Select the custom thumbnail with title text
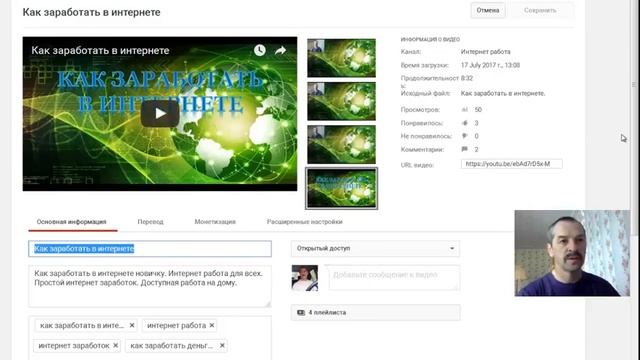Viewport: 640px width, 360px height. [x=341, y=188]
